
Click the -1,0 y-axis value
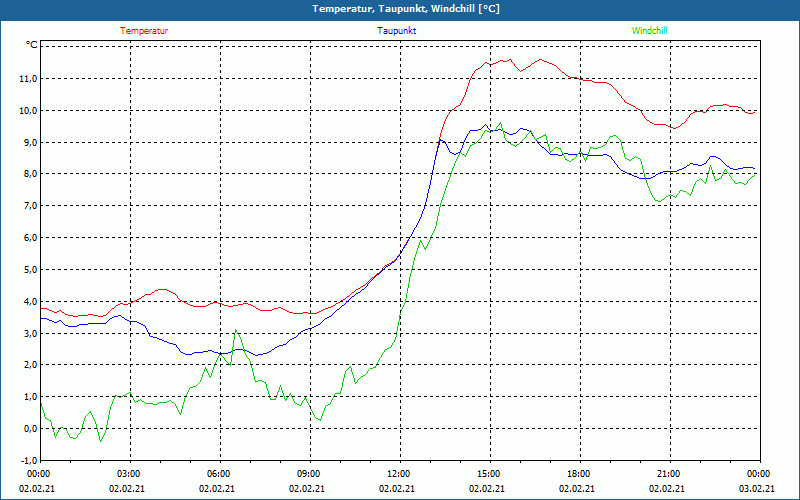click(x=30, y=460)
